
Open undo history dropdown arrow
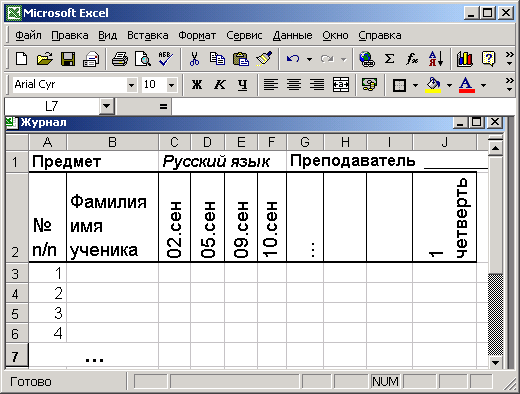[x=309, y=60]
